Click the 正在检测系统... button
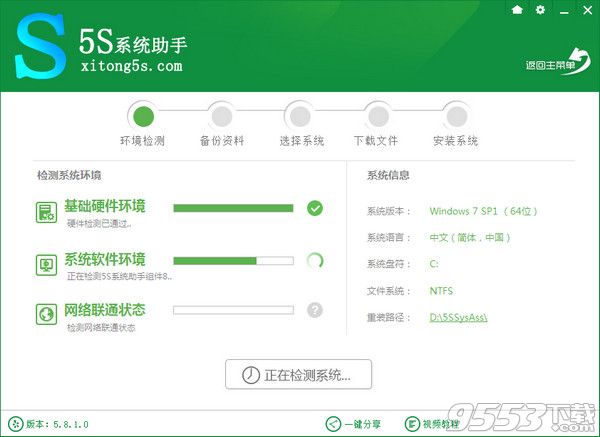Image resolution: width=600 pixels, height=437 pixels. pyautogui.click(x=298, y=374)
